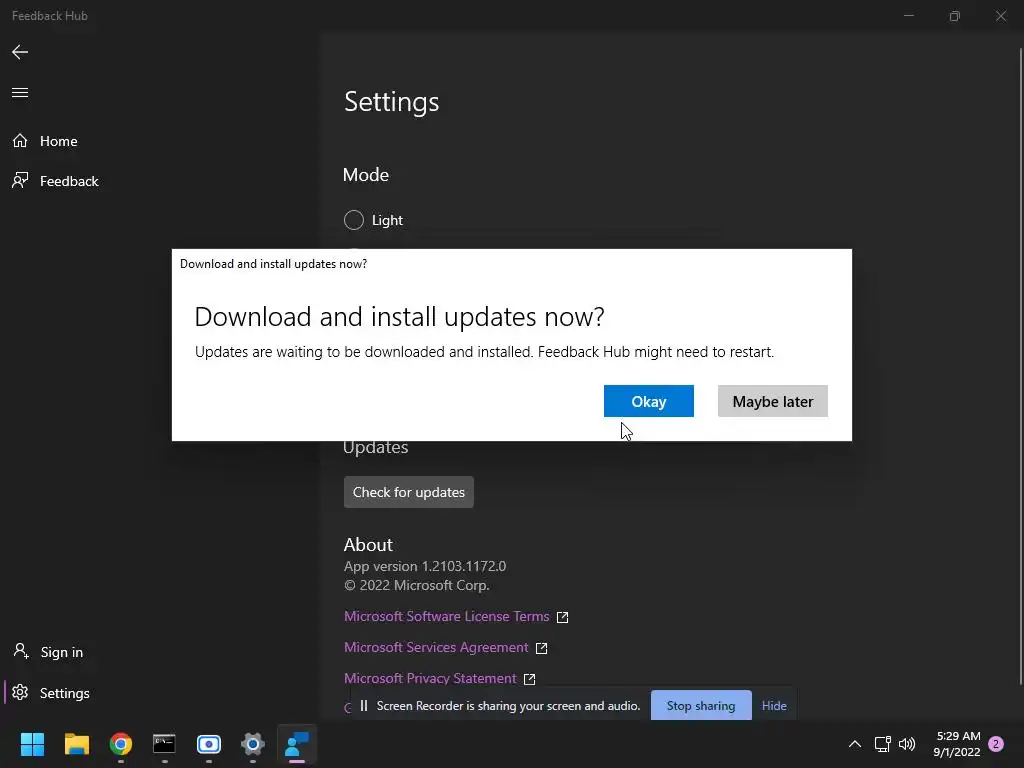Click the About section heading
Screen dimensions: 1024x768
pos(368,545)
